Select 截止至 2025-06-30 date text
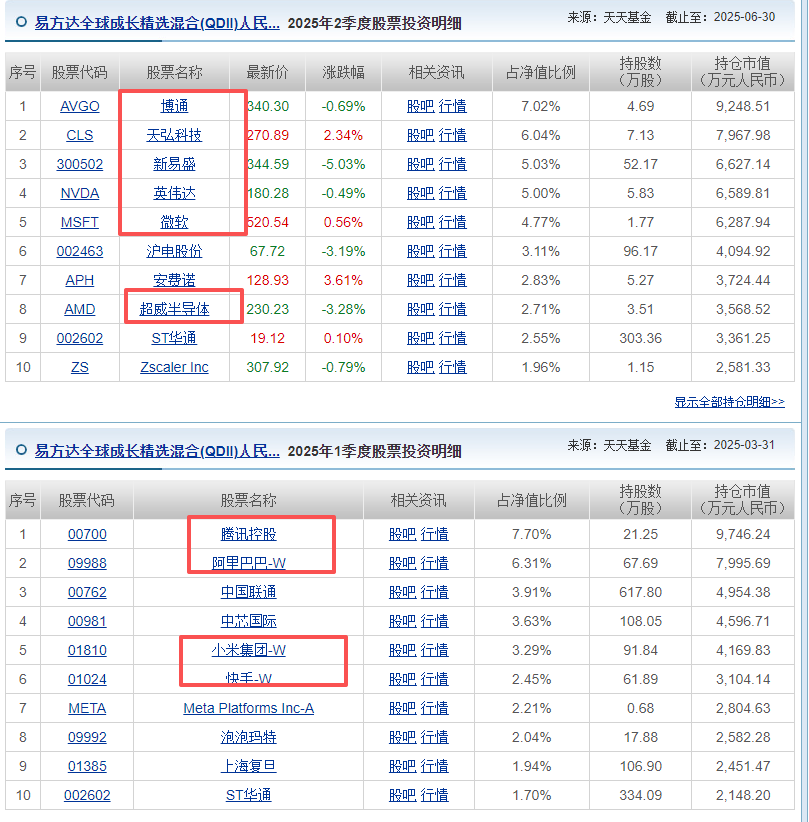The width and height of the screenshot is (809, 822). pos(720,17)
